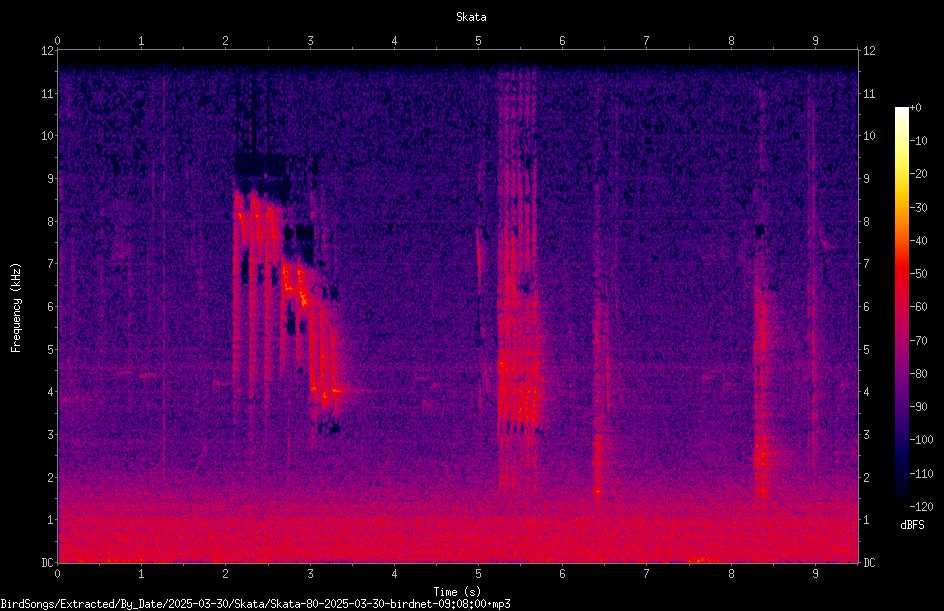944x611 pixels.
Task: Click the "4" tick on the right frequency axis
Action: (866, 392)
